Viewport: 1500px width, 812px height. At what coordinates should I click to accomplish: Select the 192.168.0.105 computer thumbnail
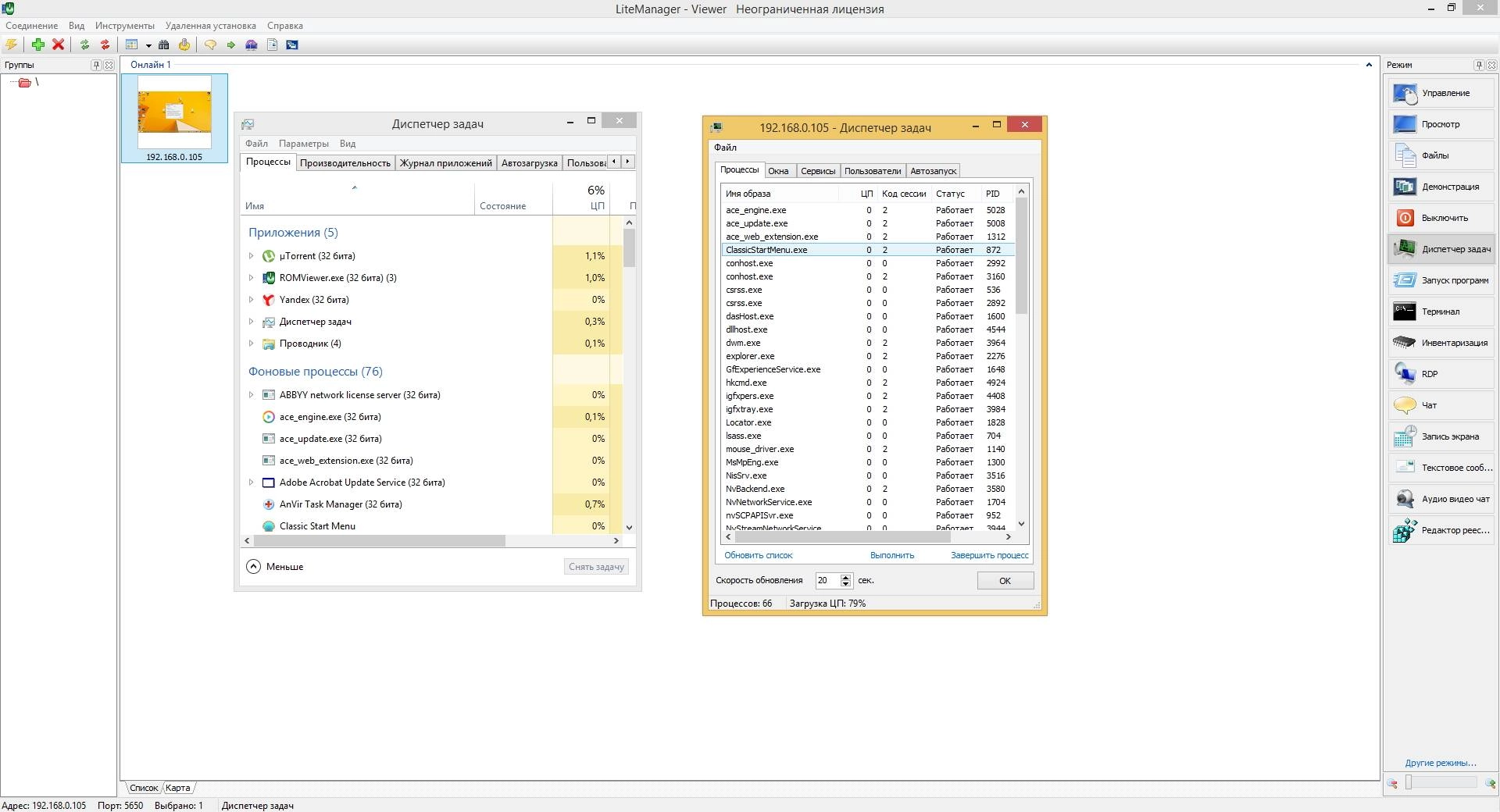[x=174, y=118]
